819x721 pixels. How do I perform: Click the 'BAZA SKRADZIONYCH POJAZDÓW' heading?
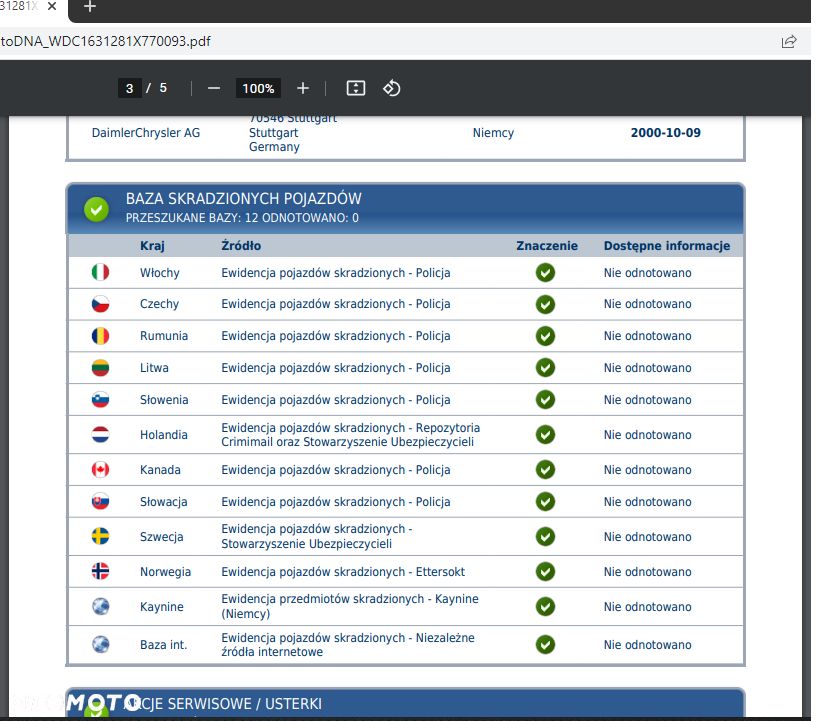[243, 199]
